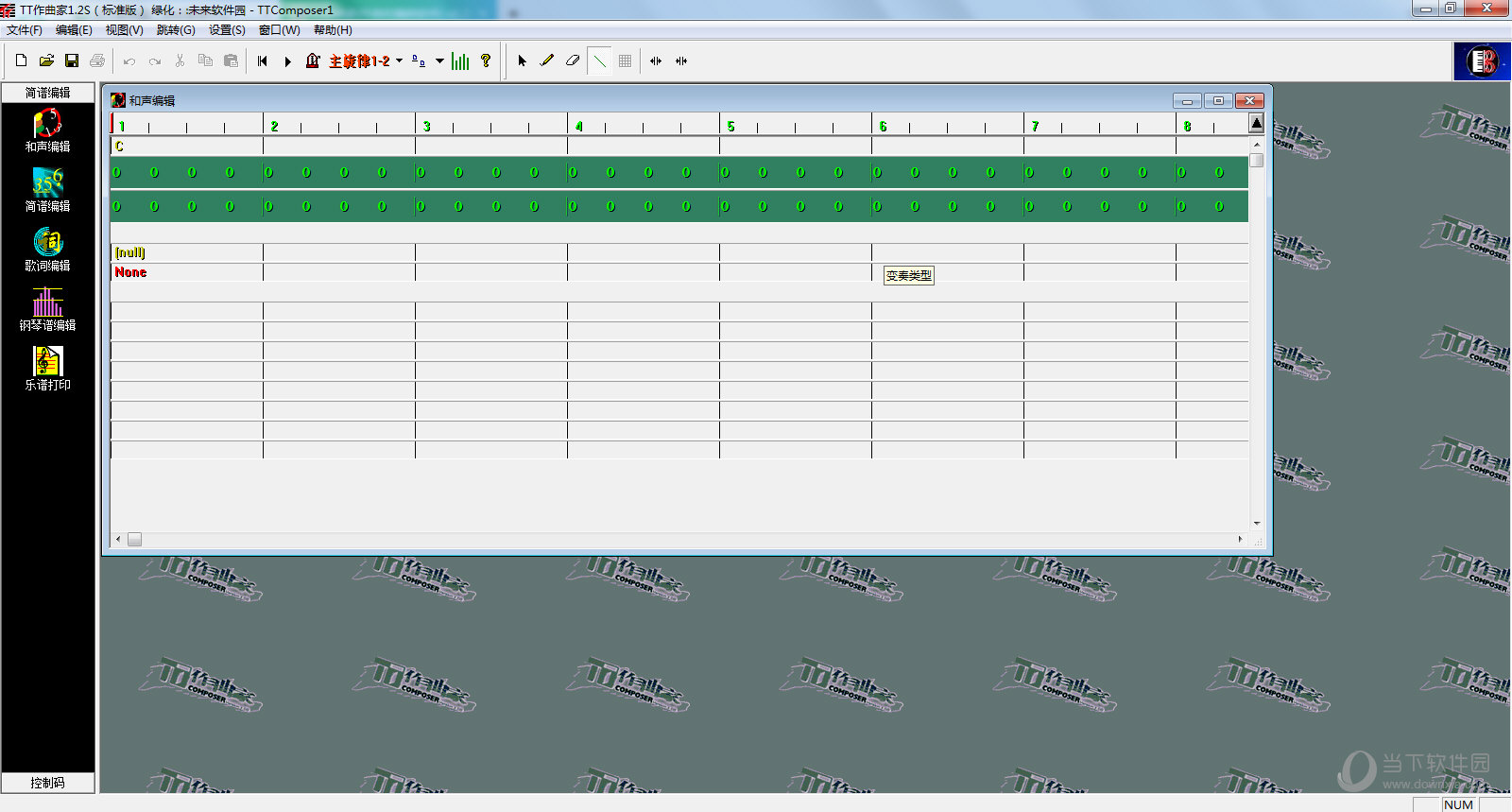Toggle the grid tool
The image size is (1512, 812).
tap(625, 60)
